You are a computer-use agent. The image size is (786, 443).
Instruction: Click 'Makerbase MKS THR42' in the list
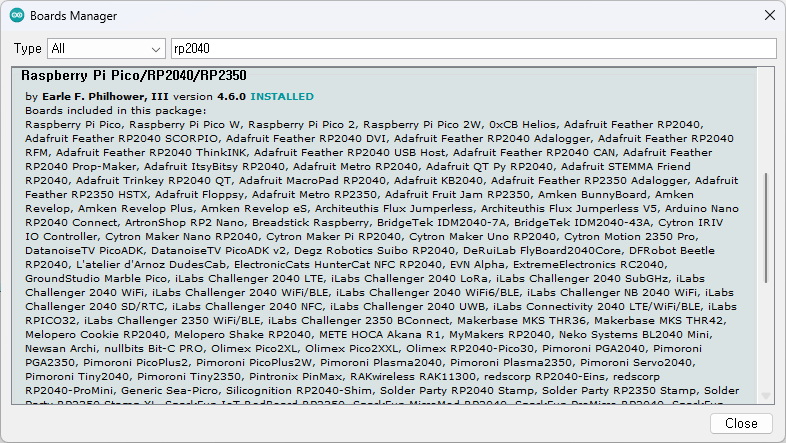click(x=659, y=320)
